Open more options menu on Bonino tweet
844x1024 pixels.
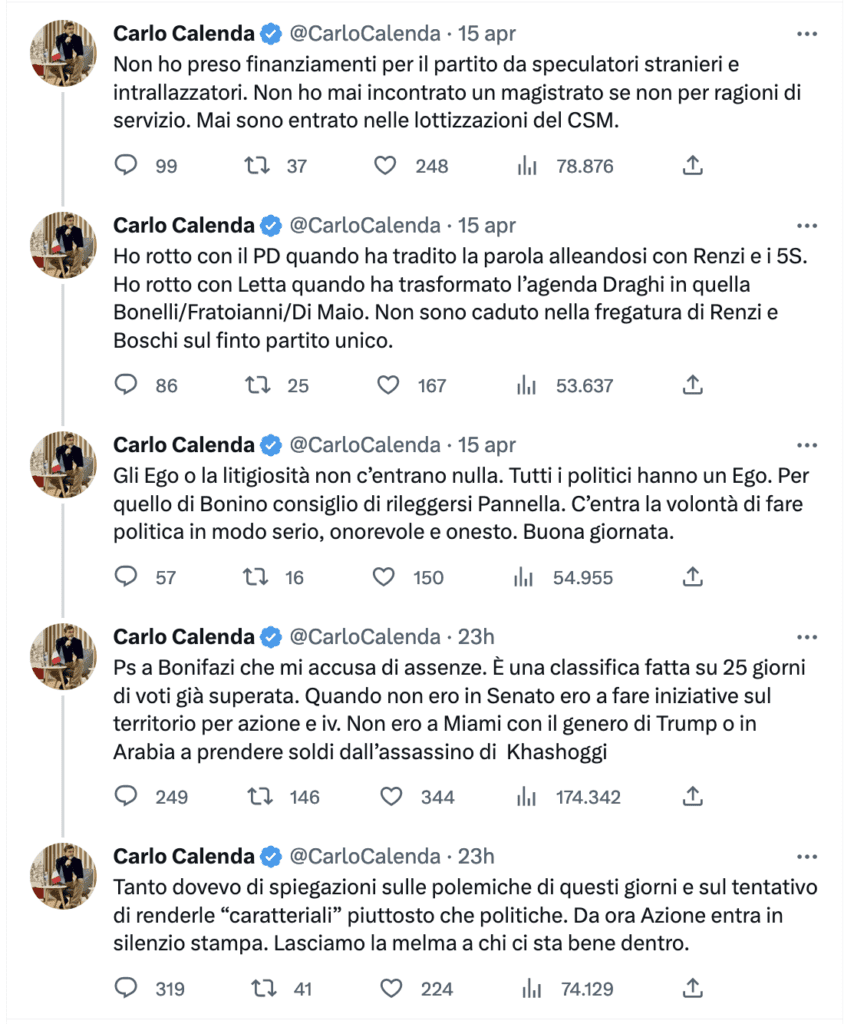[807, 445]
